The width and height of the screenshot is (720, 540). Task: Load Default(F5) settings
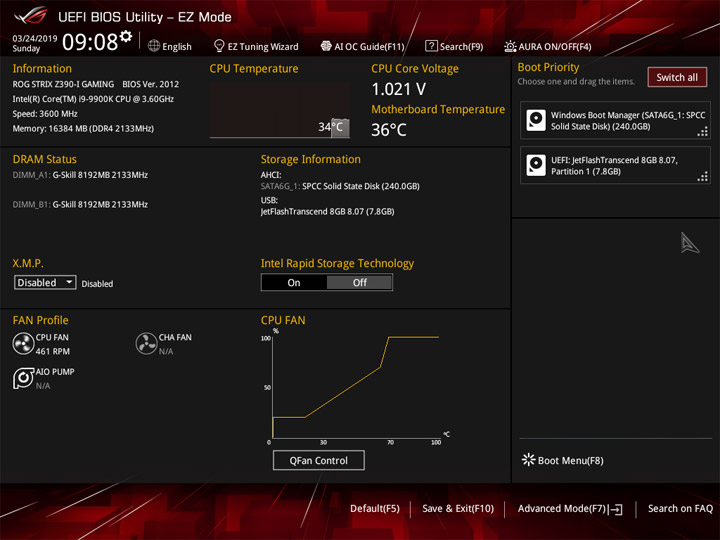pos(375,508)
